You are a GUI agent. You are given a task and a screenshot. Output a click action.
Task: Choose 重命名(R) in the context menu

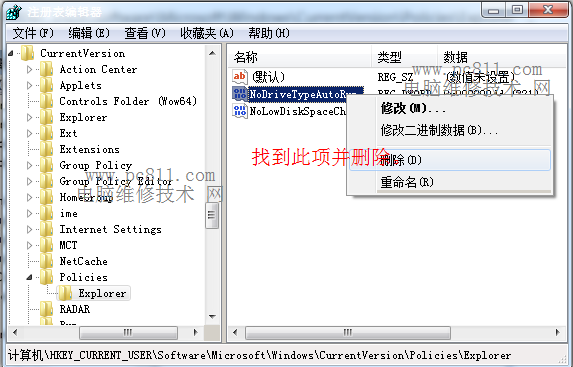click(449, 182)
